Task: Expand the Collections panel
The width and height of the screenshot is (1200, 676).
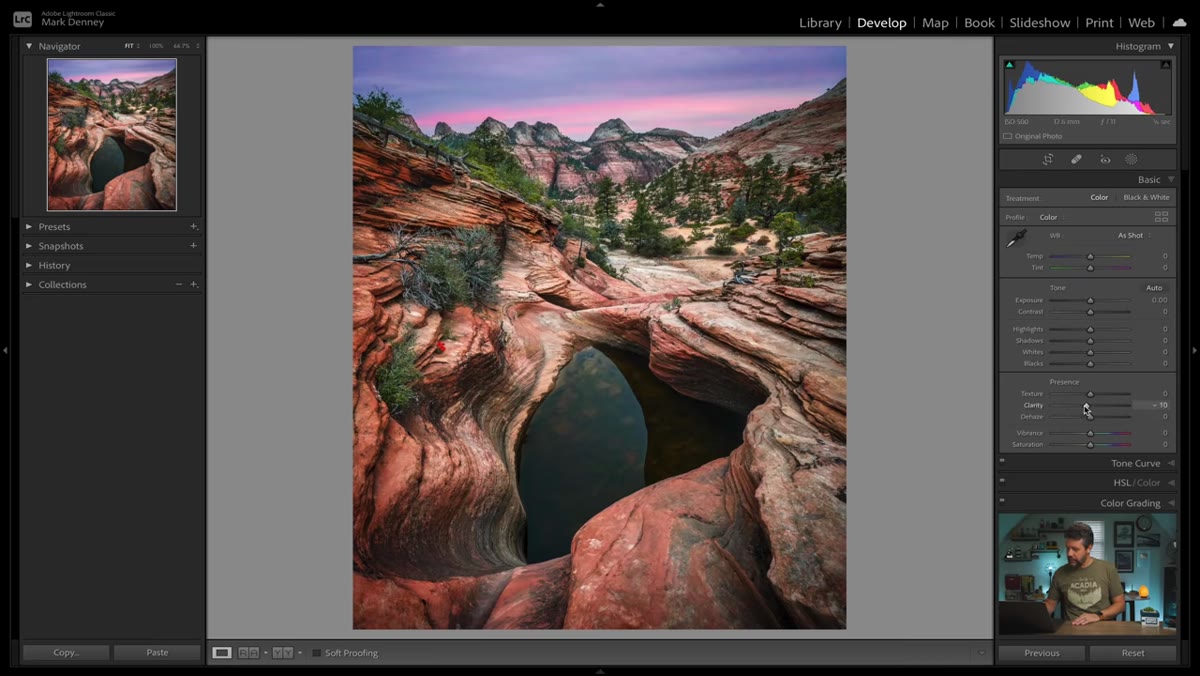Action: [29, 285]
